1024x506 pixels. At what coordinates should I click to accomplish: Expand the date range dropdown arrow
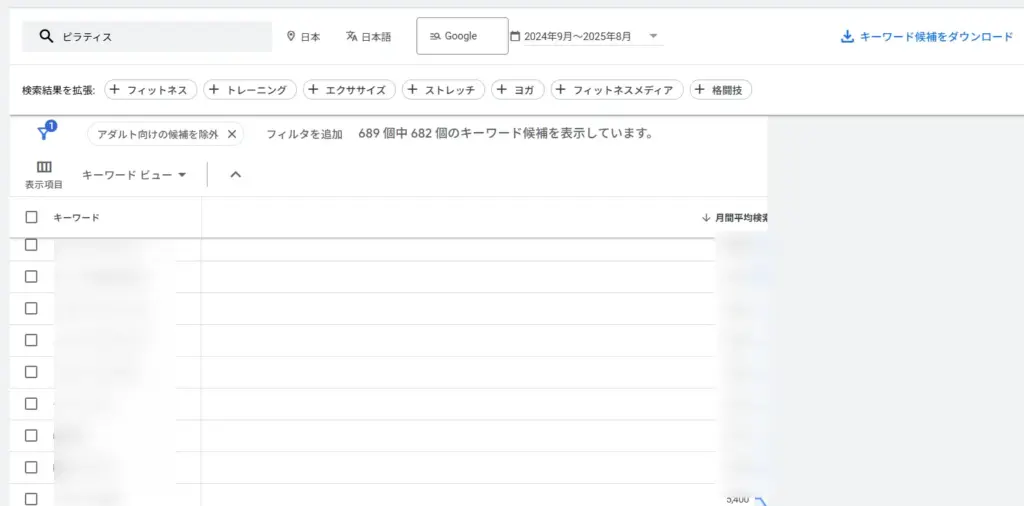(653, 37)
